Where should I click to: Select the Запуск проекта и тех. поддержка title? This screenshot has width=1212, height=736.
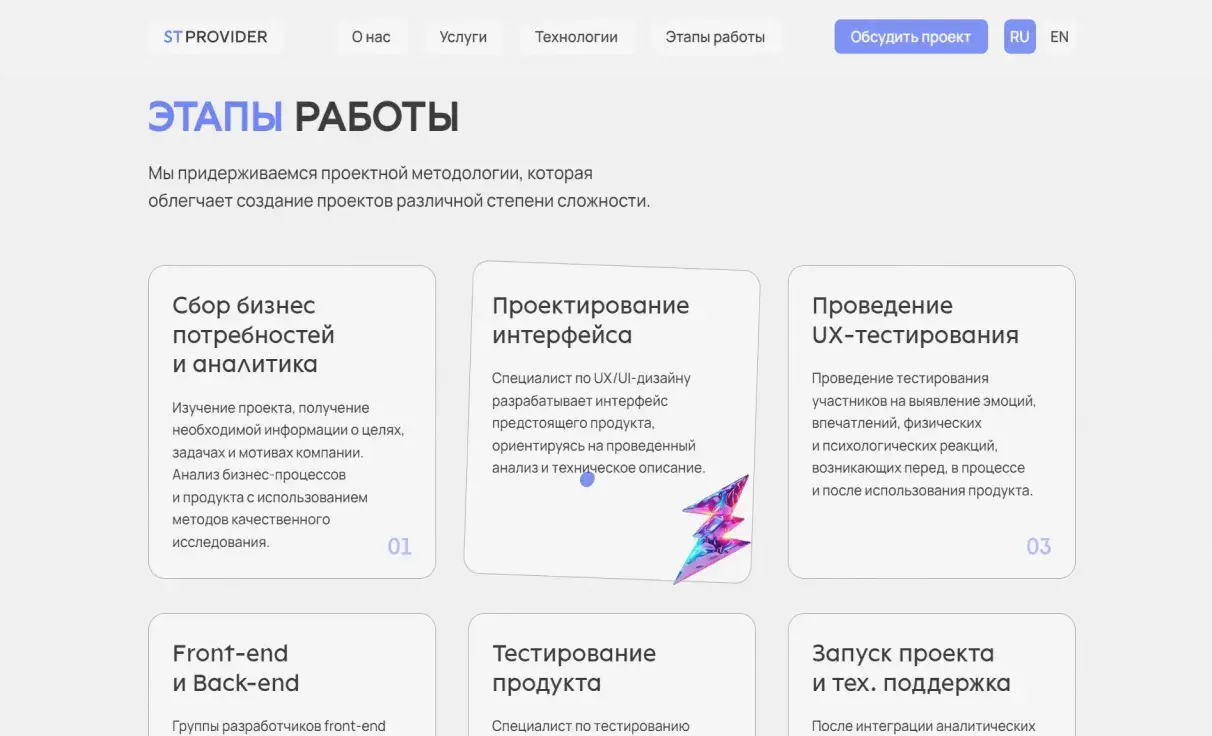click(911, 668)
